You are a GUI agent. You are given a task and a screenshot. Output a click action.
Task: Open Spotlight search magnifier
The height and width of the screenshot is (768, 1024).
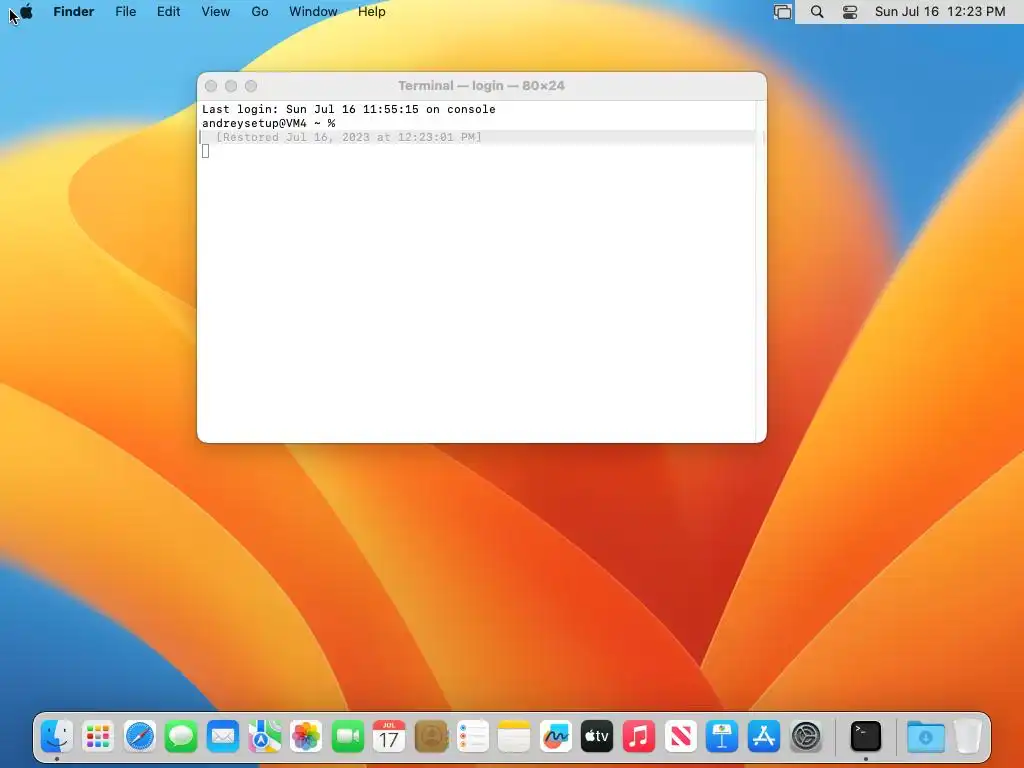(x=817, y=12)
